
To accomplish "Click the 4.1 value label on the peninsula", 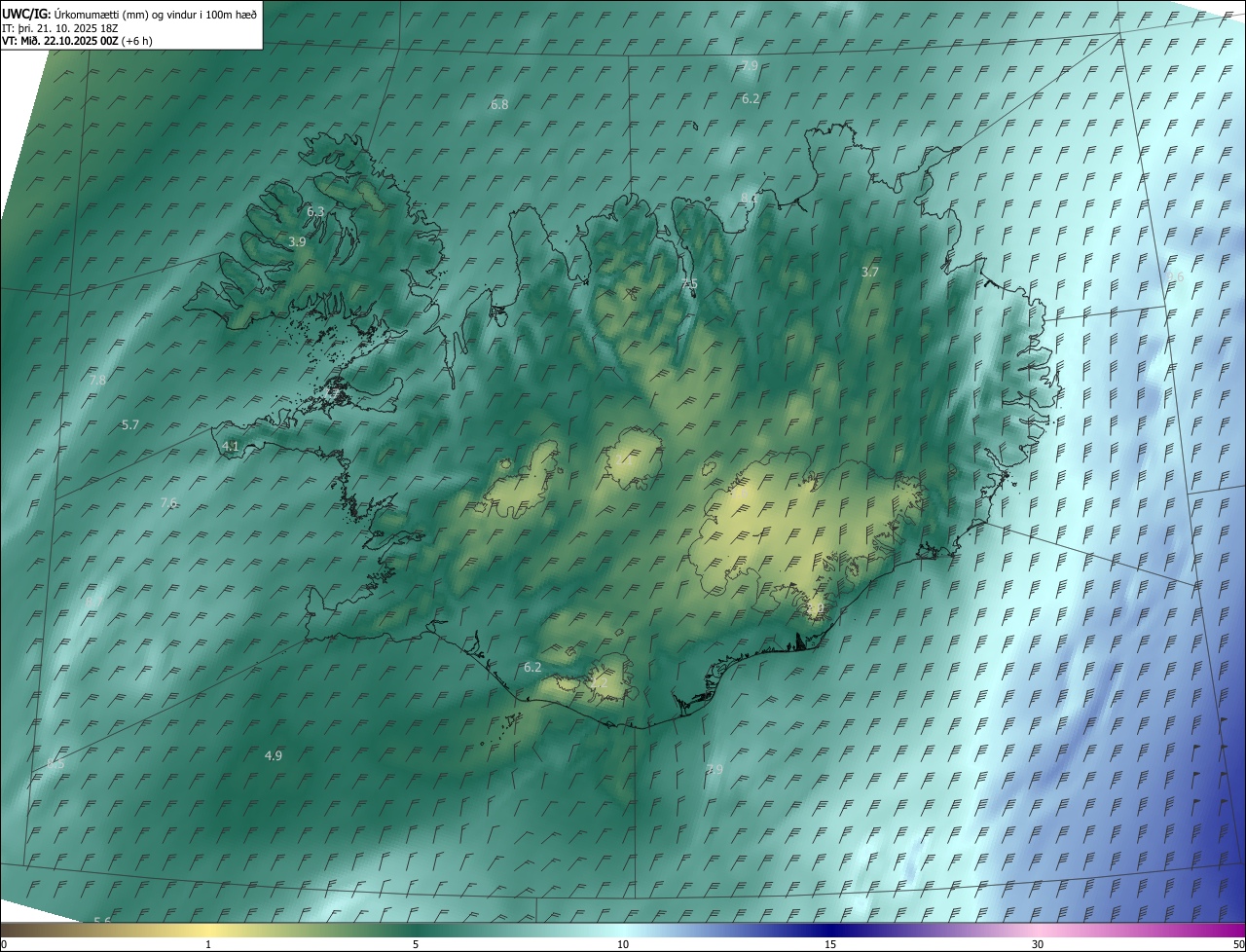I will 231,446.
